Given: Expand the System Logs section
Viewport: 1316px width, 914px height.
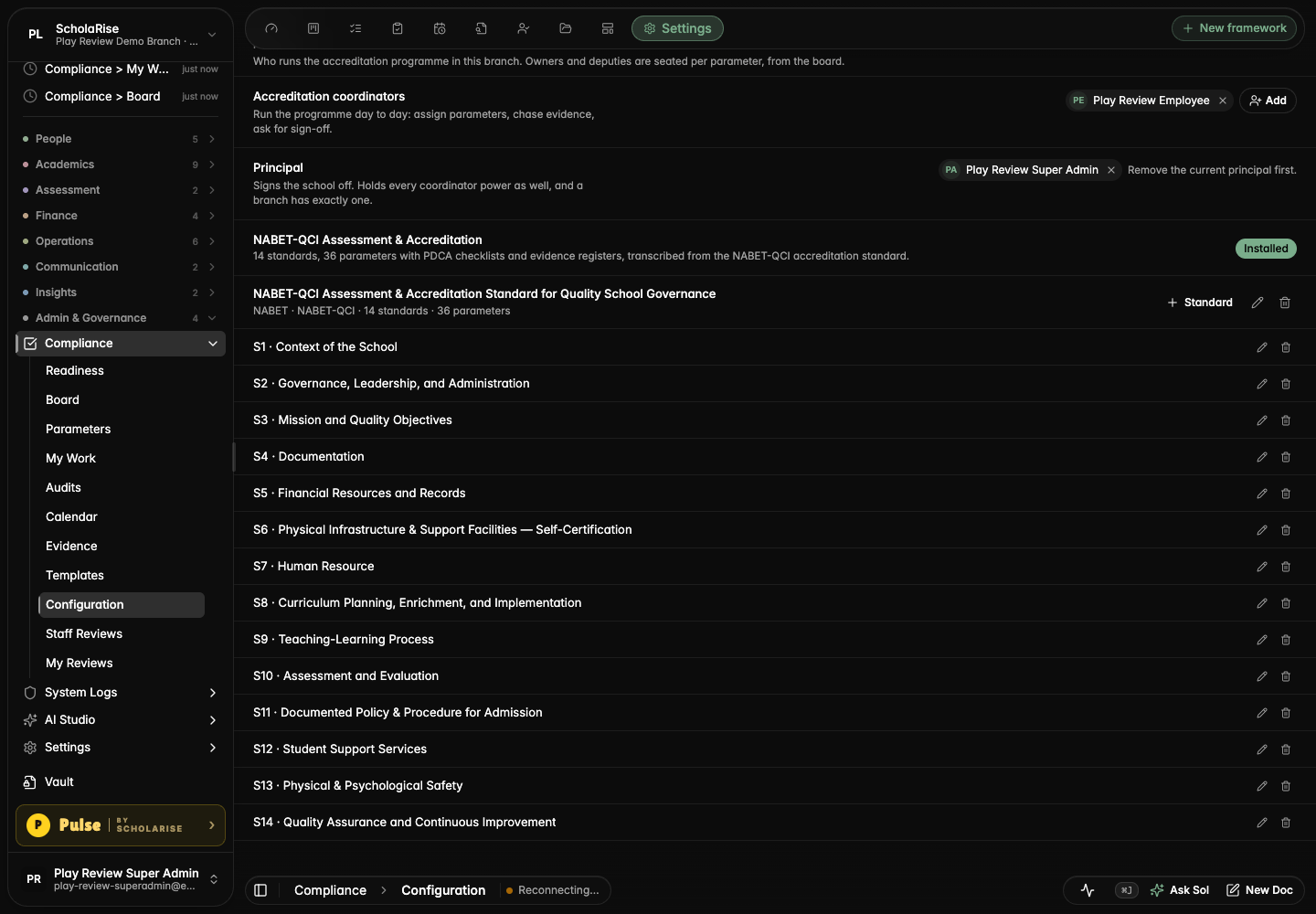Looking at the screenshot, I should point(121,693).
